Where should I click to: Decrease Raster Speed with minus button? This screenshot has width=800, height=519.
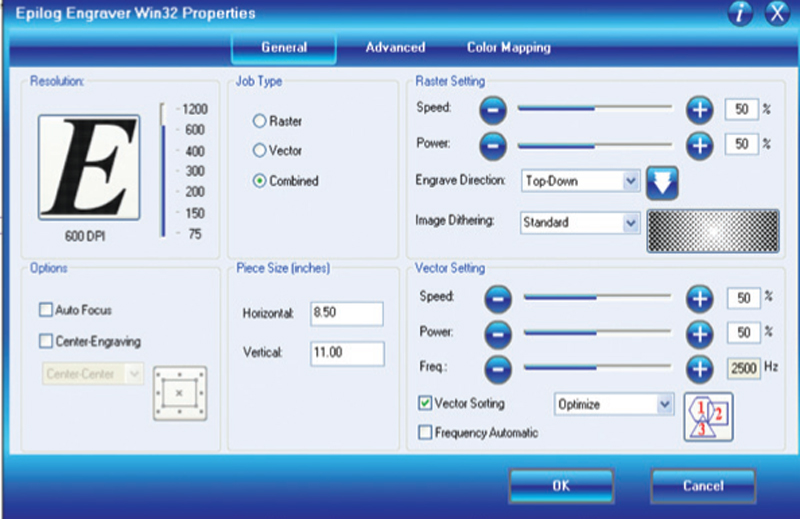(x=493, y=110)
